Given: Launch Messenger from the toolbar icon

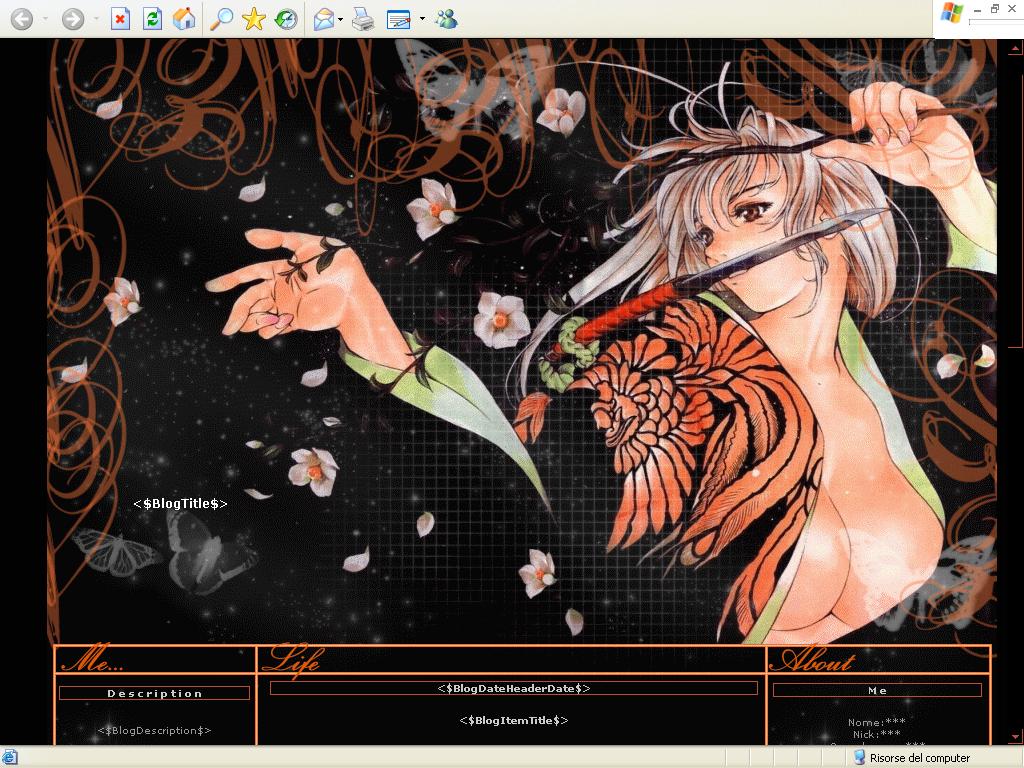Looking at the screenshot, I should (x=447, y=19).
